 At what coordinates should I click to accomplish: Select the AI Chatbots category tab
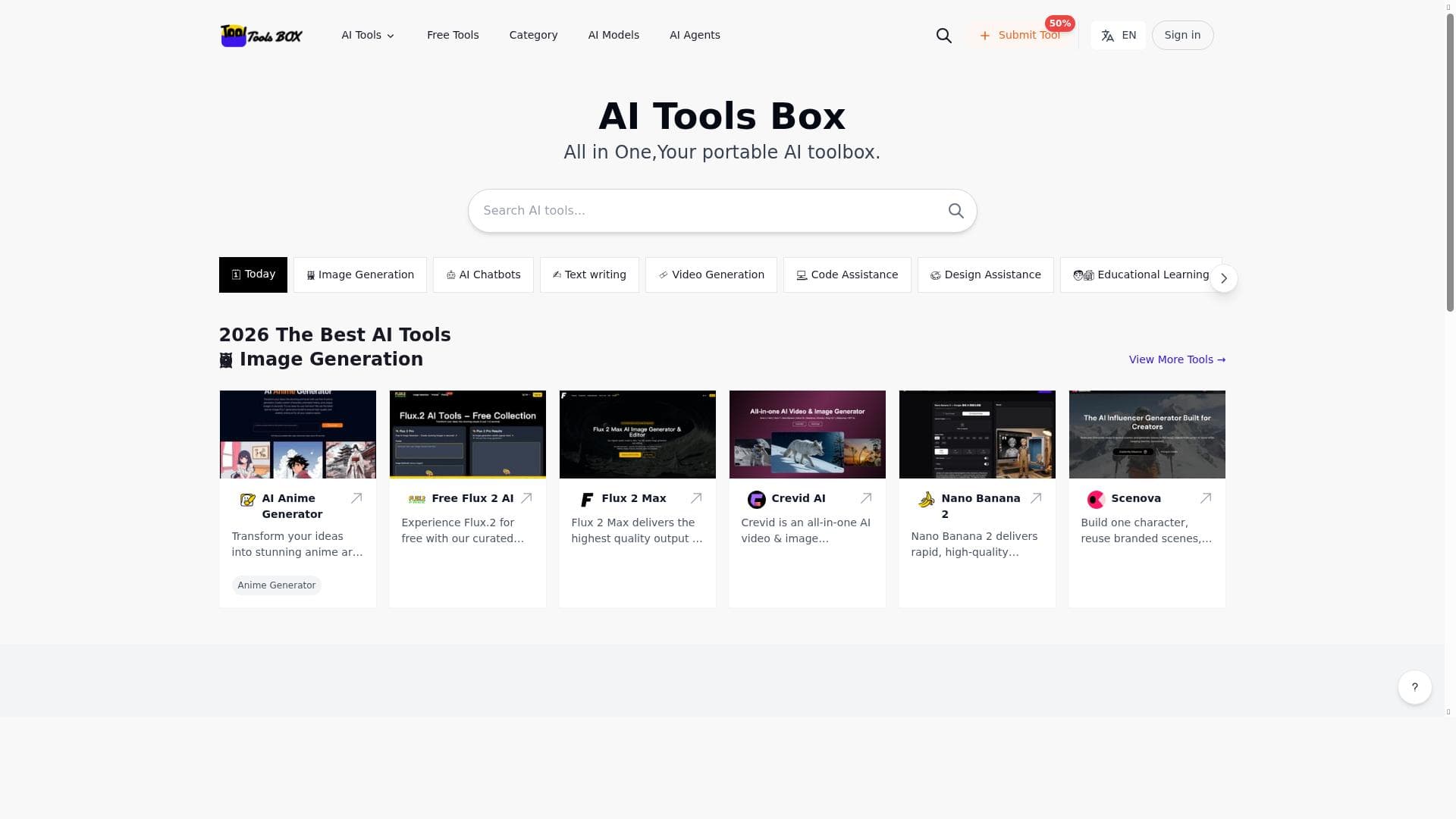(x=483, y=275)
